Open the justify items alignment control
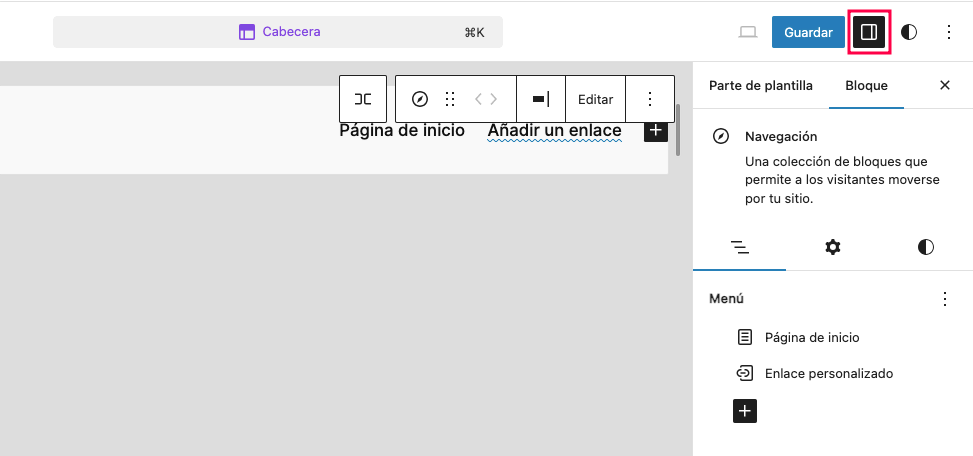Image resolution: width=973 pixels, height=456 pixels. [x=541, y=99]
